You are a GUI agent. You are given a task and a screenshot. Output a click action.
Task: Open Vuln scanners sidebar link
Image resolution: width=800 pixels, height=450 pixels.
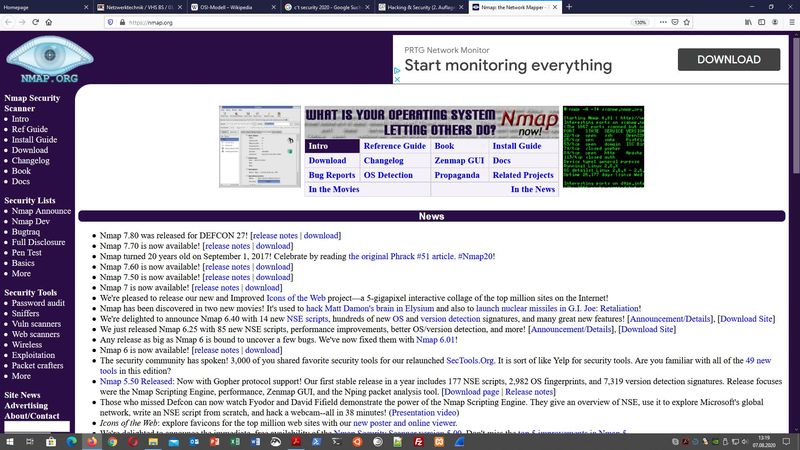point(36,323)
